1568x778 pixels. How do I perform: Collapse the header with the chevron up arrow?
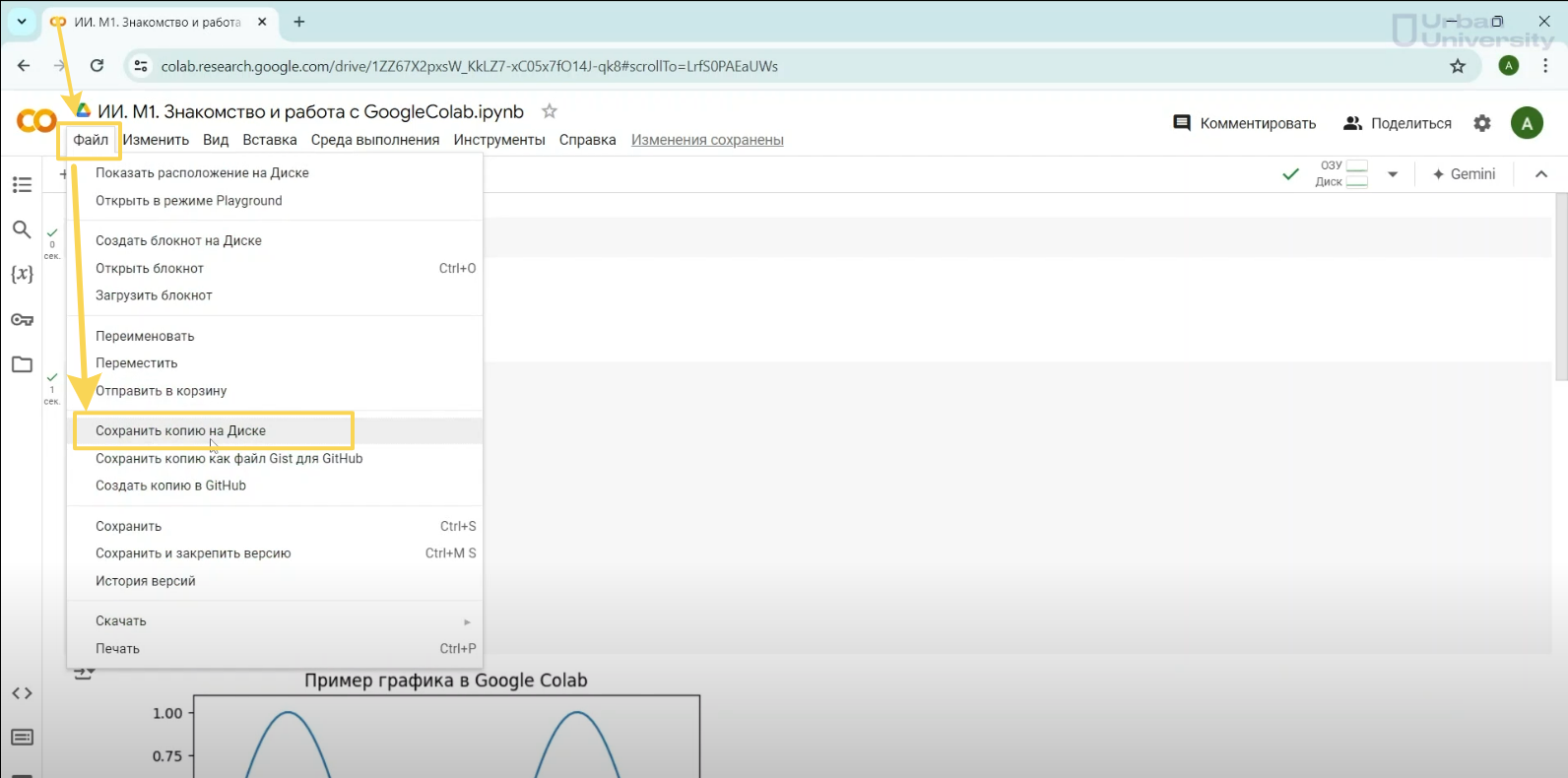[x=1541, y=174]
